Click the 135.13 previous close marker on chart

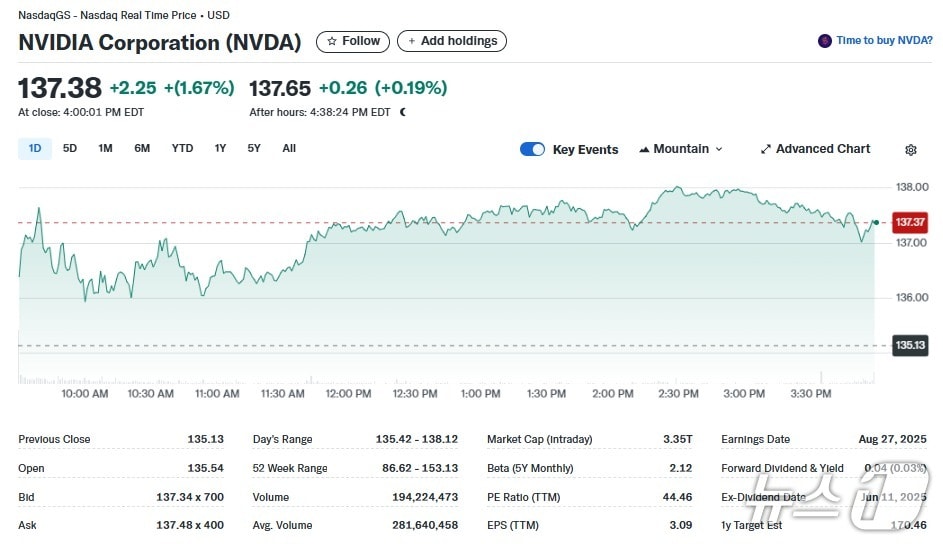[909, 345]
